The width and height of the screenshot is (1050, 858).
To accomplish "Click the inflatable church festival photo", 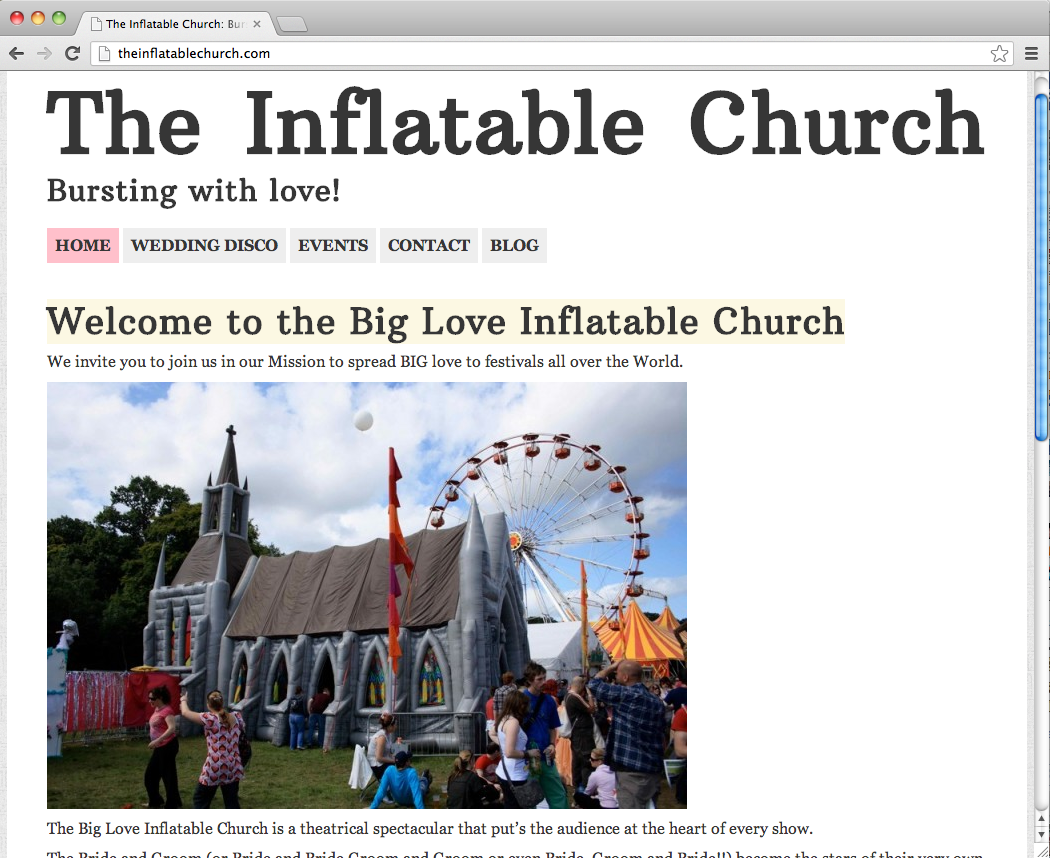I will coord(367,595).
